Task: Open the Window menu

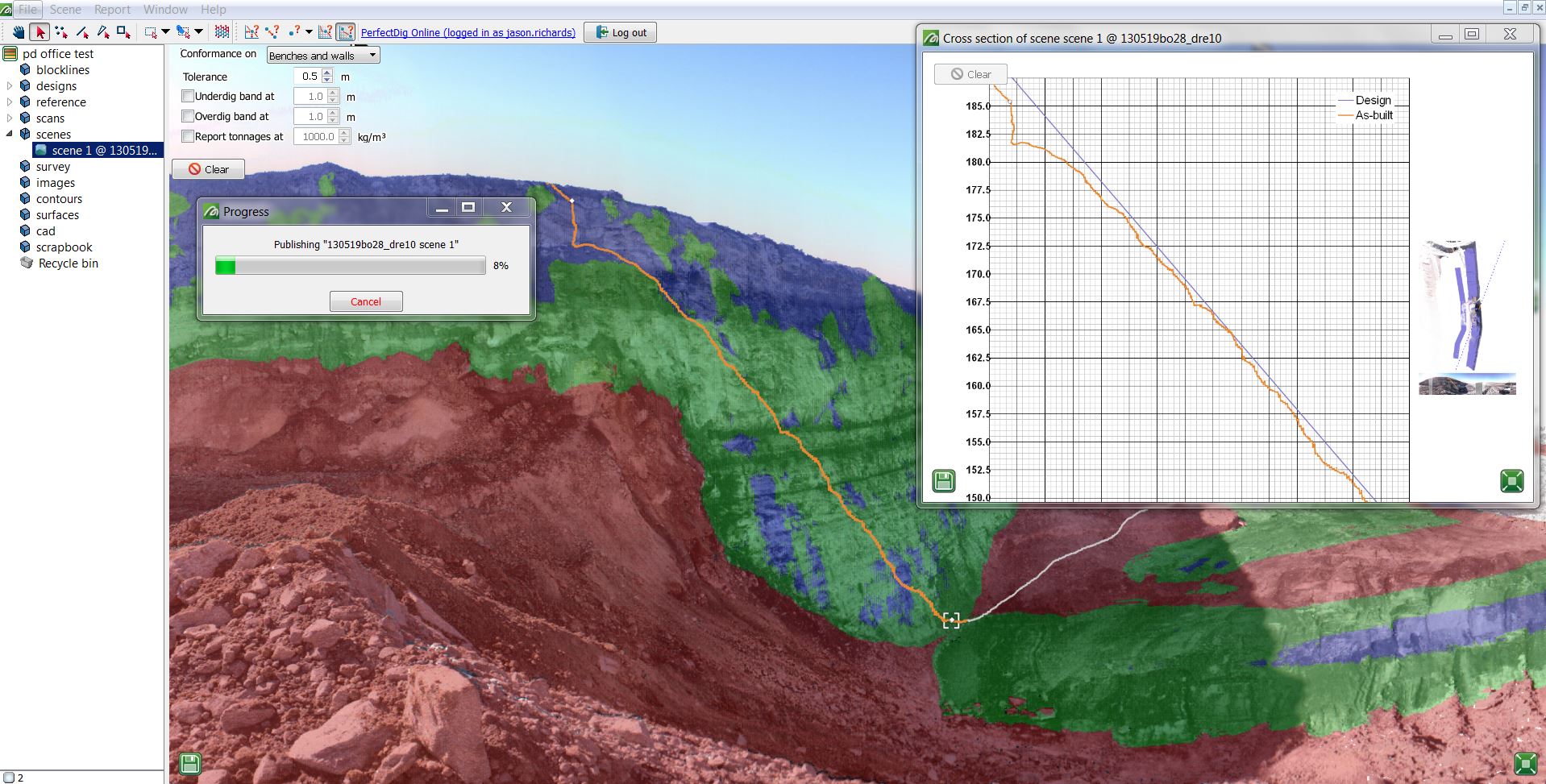Action: 164,9
